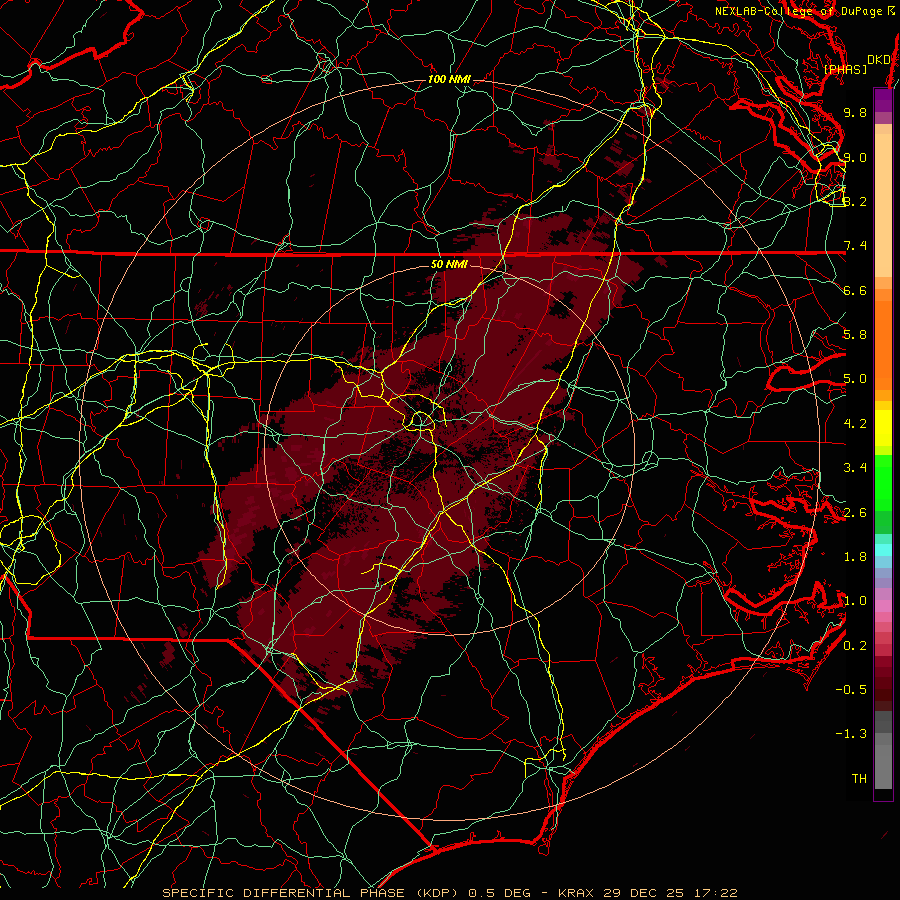The width and height of the screenshot is (900, 900).
Task: Click the 100 NMI range ring label
Action: (449, 79)
